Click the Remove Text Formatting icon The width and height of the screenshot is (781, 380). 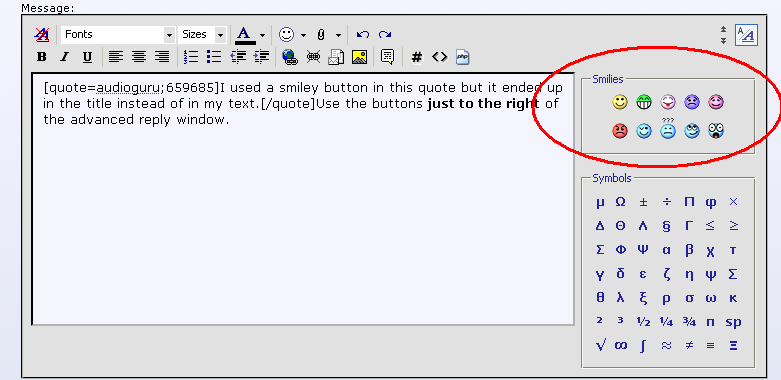coord(41,34)
